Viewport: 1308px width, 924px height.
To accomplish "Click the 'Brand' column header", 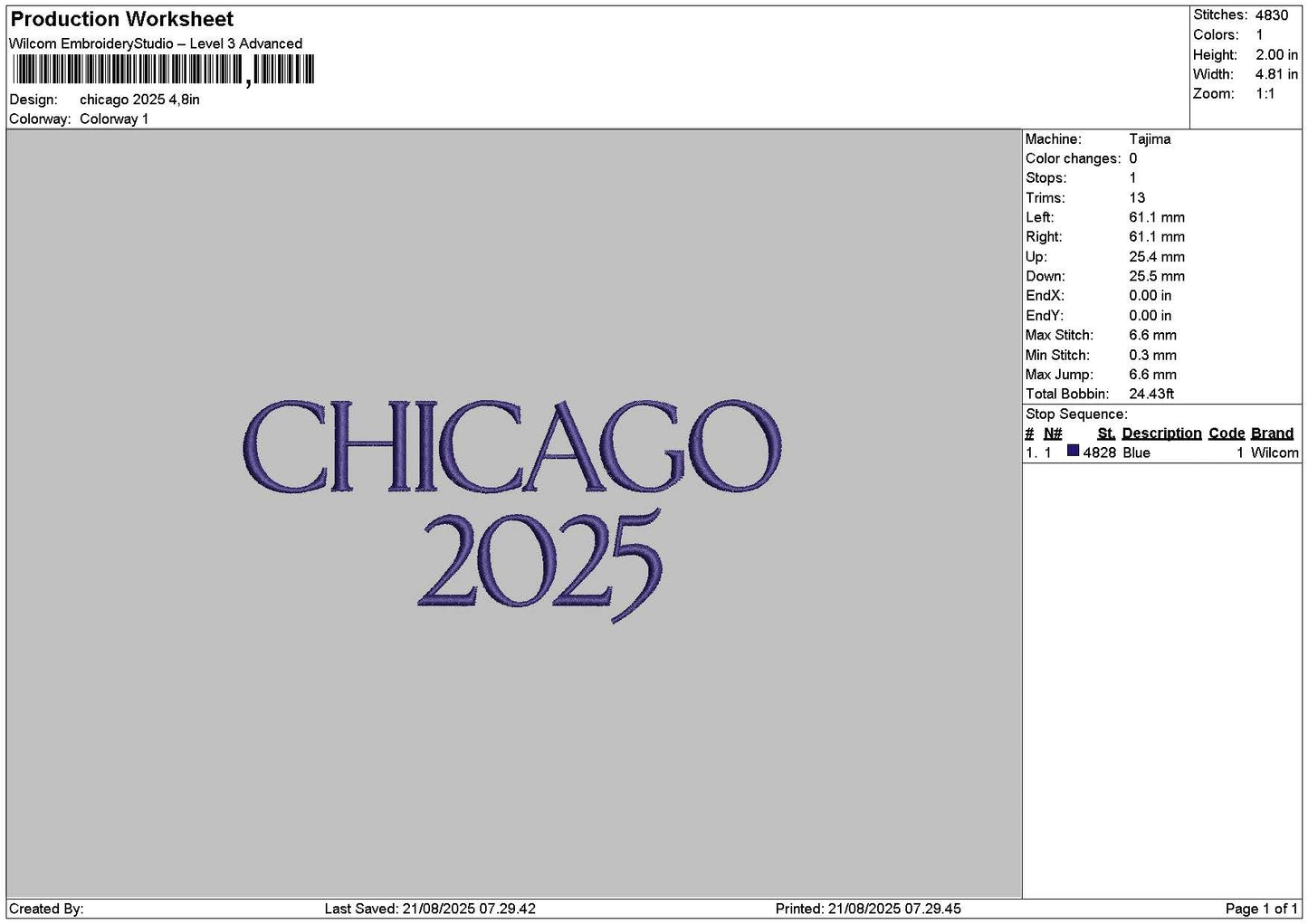I will point(1273,433).
